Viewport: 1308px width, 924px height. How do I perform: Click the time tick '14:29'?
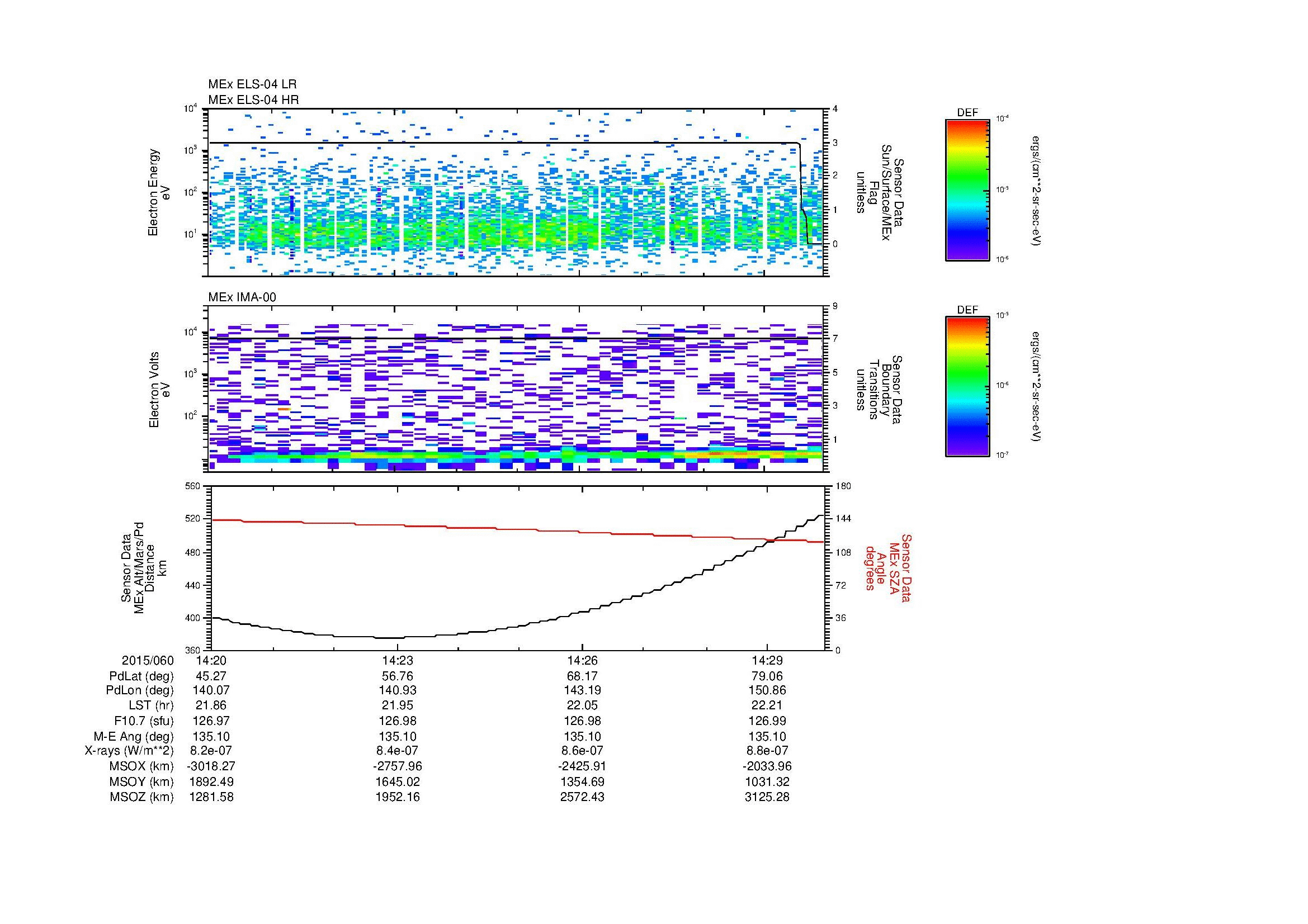click(x=767, y=660)
